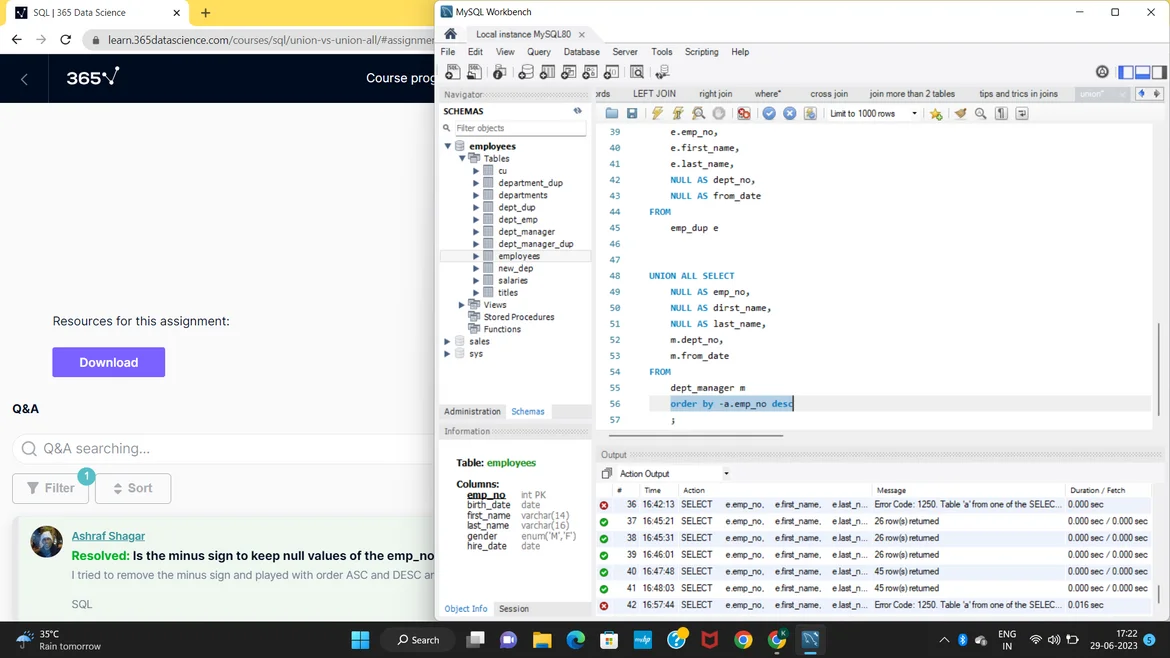The height and width of the screenshot is (658, 1170).
Task: Open MySQL Workbench from the Windows taskbar
Action: [810, 640]
